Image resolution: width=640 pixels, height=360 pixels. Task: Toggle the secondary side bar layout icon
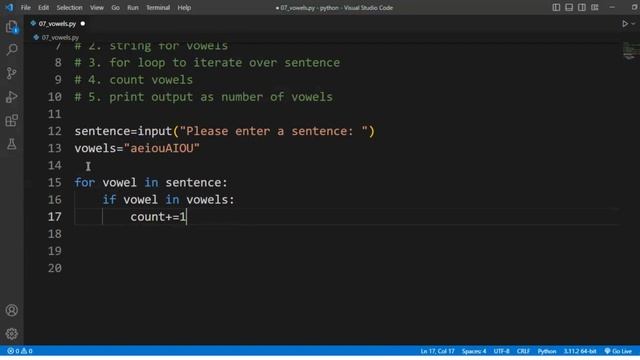click(x=582, y=7)
